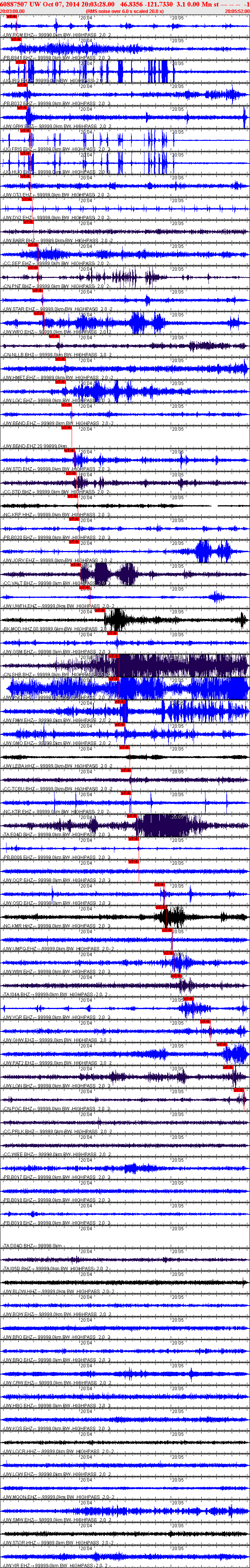Image resolution: width=250 pixels, height=1568 pixels.
Task: Click the start time 20:03:08.00 label
Action: 12,11
